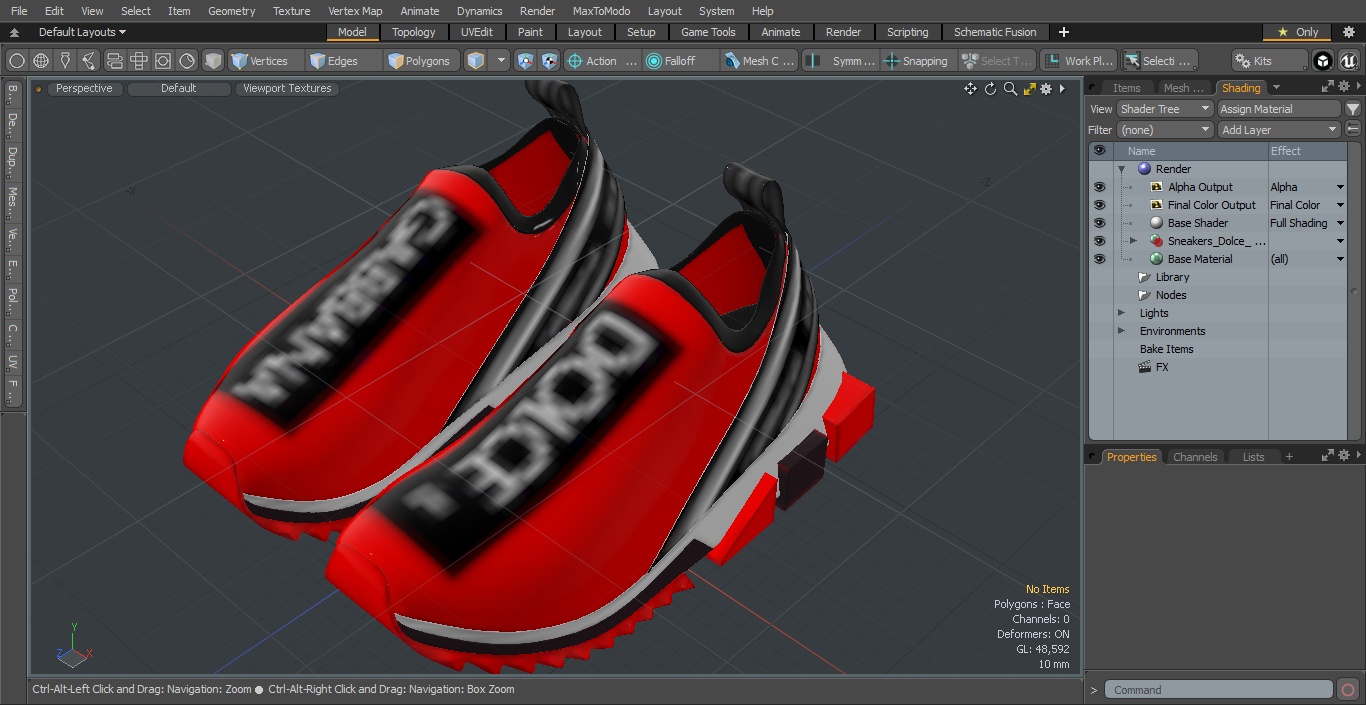
Task: Toggle visibility of Final Color Output
Action: pyautogui.click(x=1099, y=205)
